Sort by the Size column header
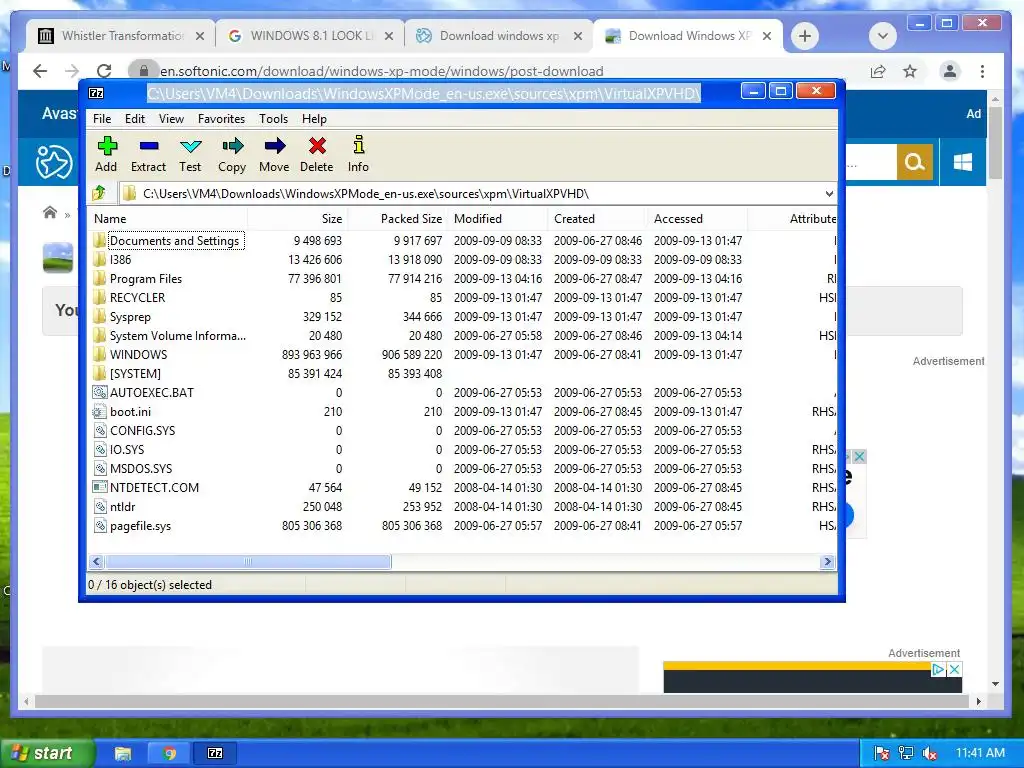 (297, 219)
